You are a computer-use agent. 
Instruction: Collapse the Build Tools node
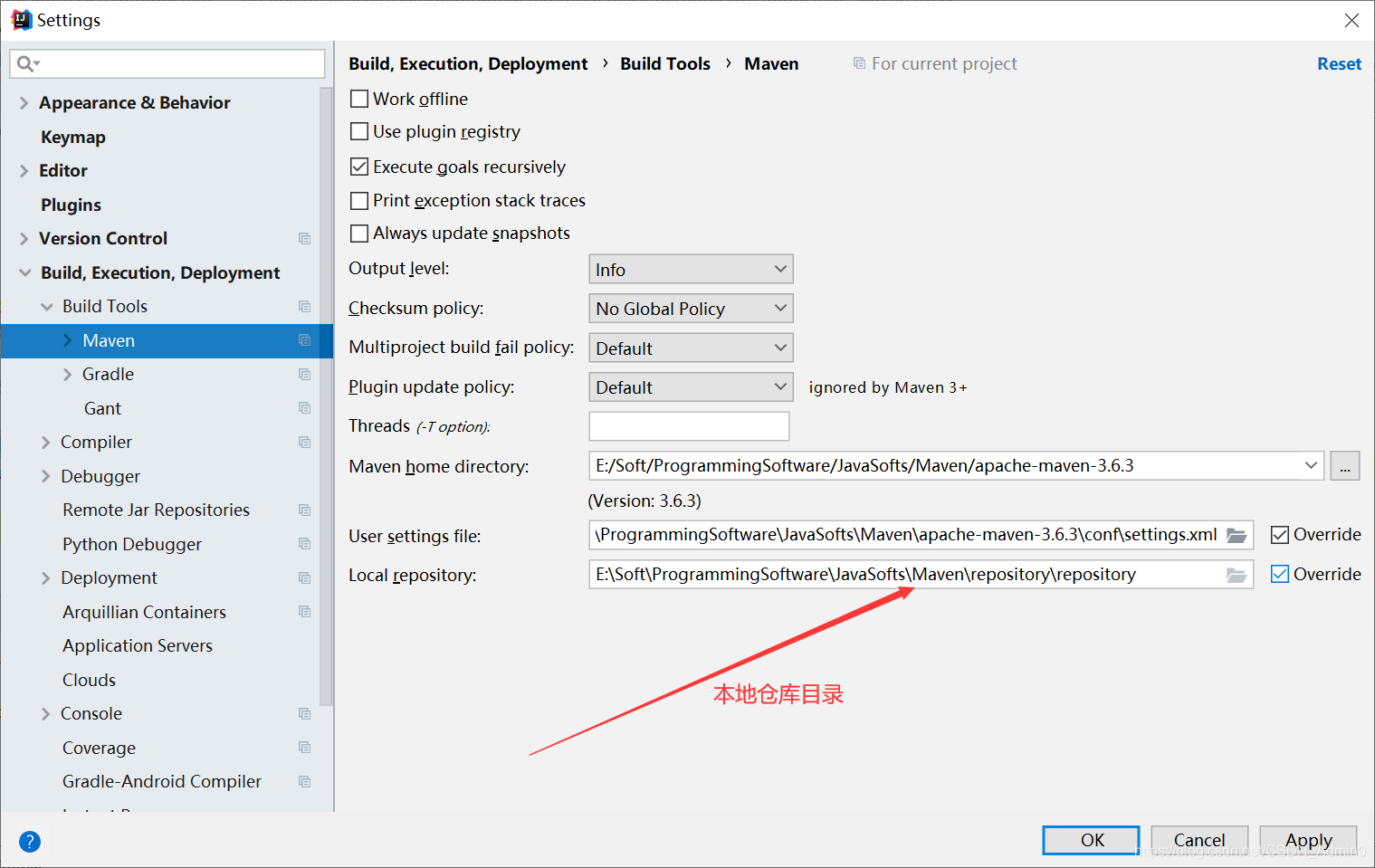(47, 307)
